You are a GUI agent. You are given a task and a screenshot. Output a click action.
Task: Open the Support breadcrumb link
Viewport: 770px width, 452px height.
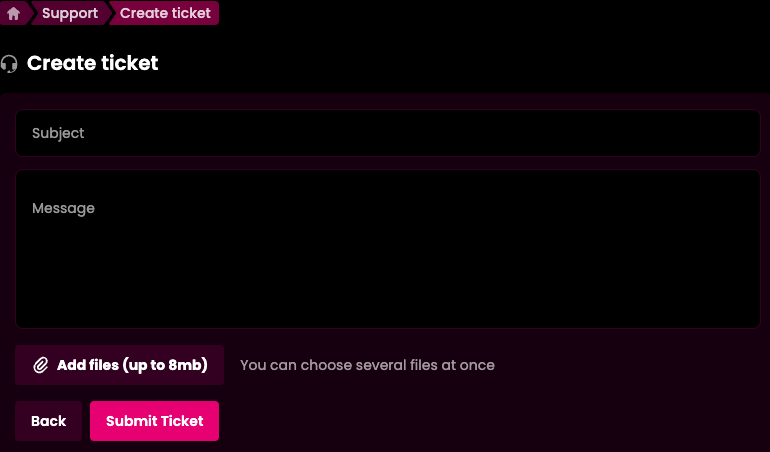click(69, 13)
